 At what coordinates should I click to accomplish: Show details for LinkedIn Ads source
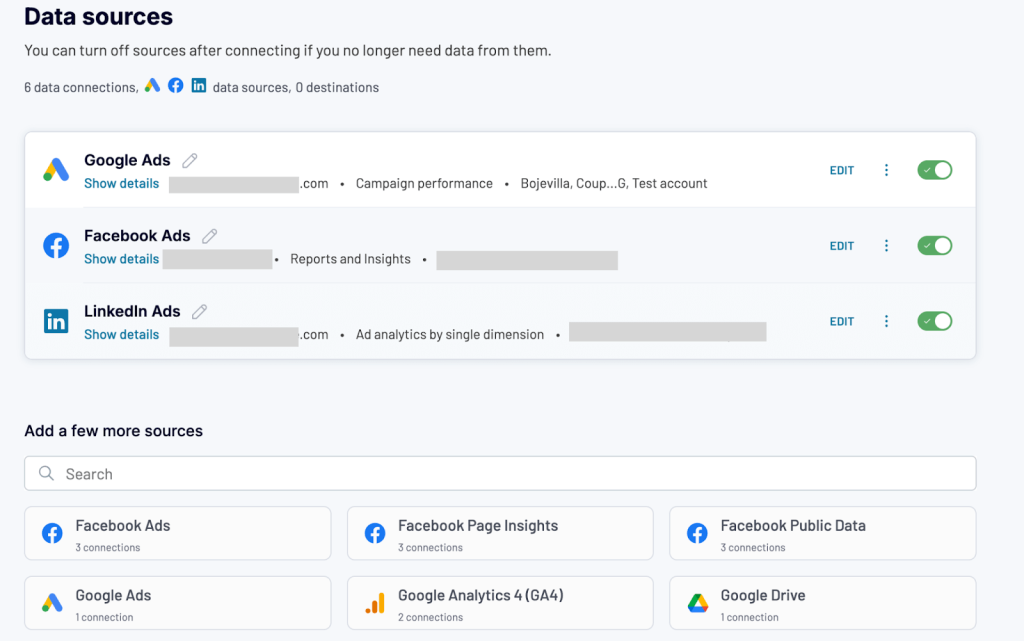pos(121,334)
